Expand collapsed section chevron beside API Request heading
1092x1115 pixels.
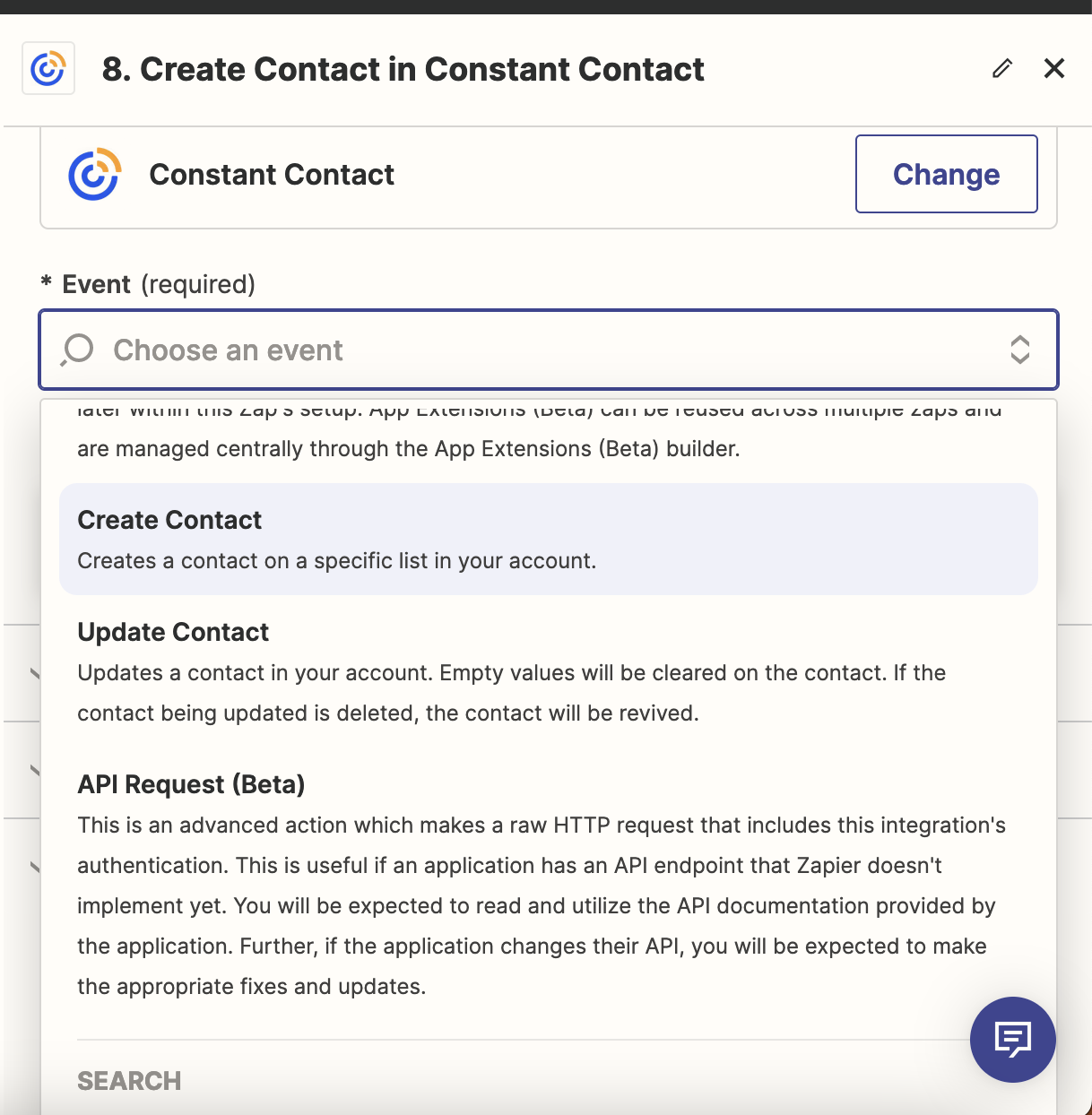click(35, 770)
